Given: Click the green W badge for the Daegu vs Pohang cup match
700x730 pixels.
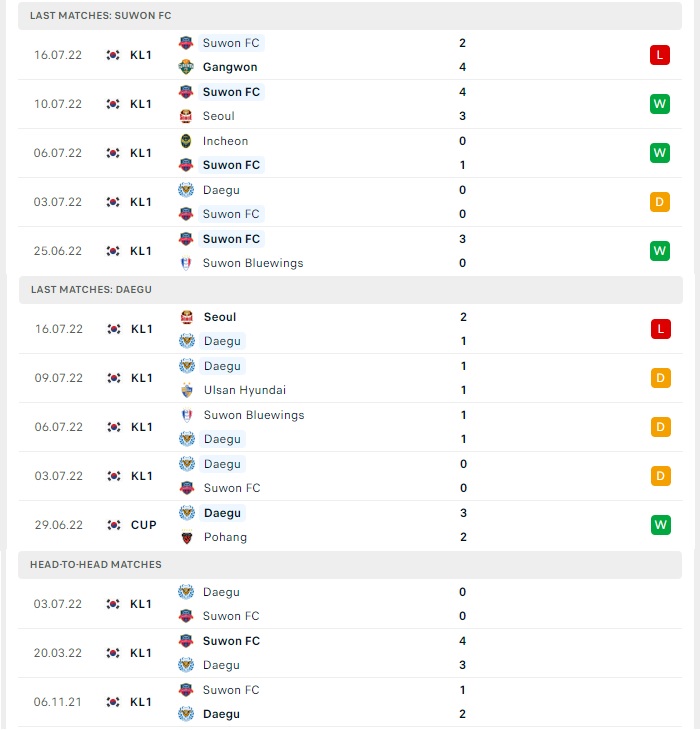Looking at the screenshot, I should coord(660,525).
